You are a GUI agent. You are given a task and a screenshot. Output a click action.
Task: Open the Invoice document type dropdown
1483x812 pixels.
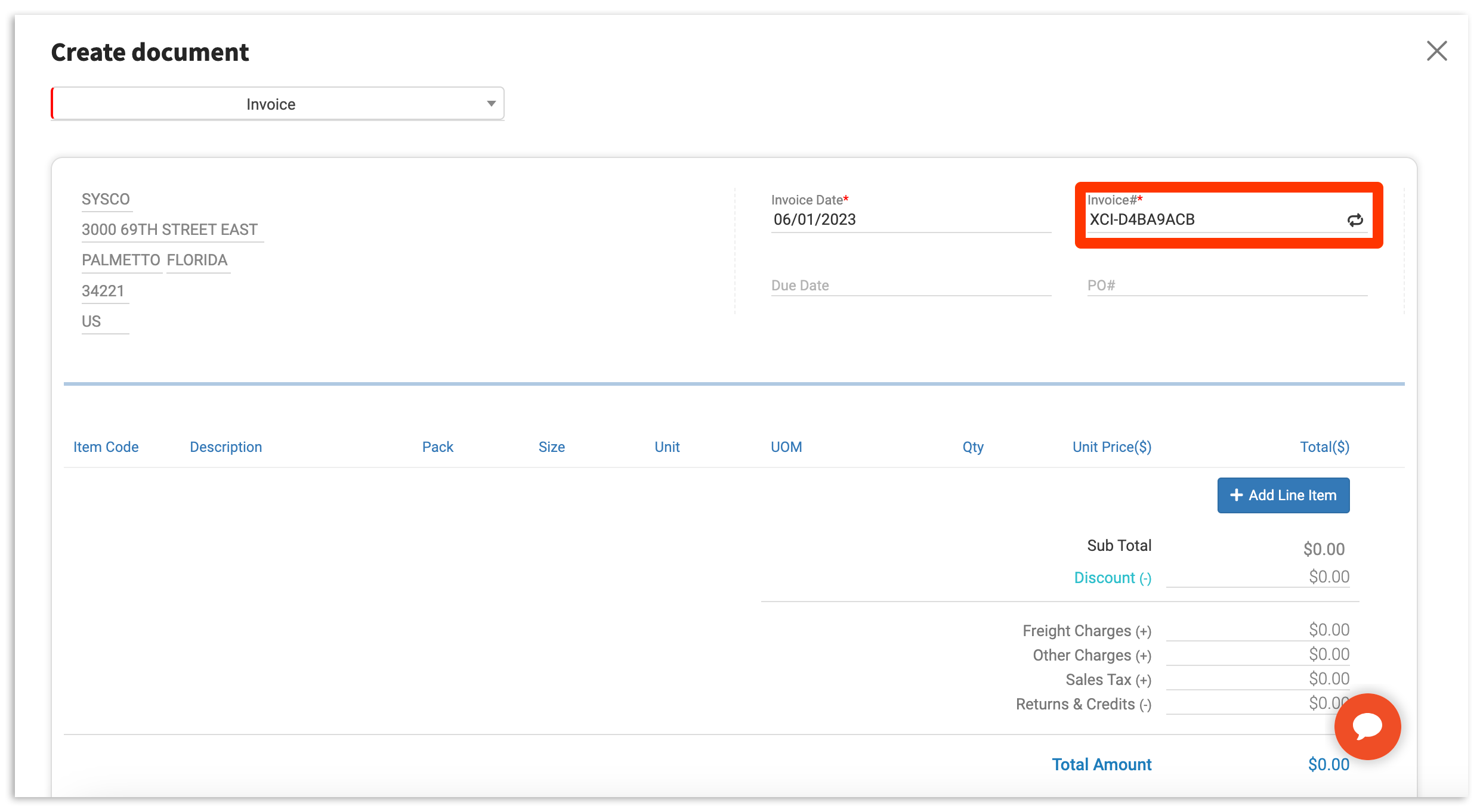(278, 104)
